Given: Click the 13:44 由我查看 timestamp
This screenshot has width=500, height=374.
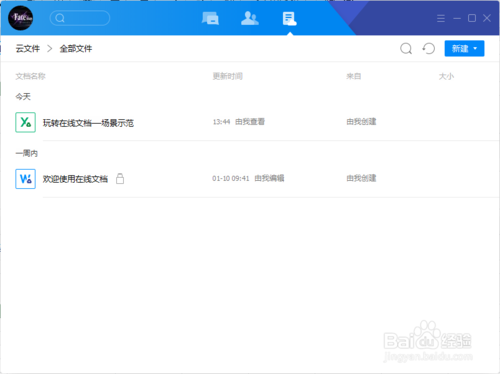Looking at the screenshot, I should tap(239, 122).
